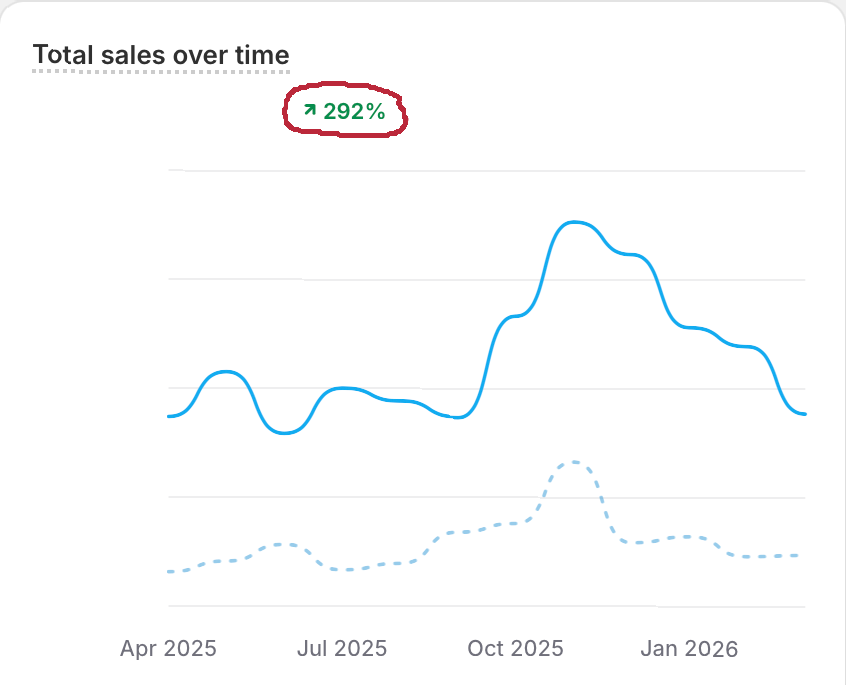846x685 pixels.
Task: Select the Oct 2025 axis label
Action: click(x=515, y=648)
